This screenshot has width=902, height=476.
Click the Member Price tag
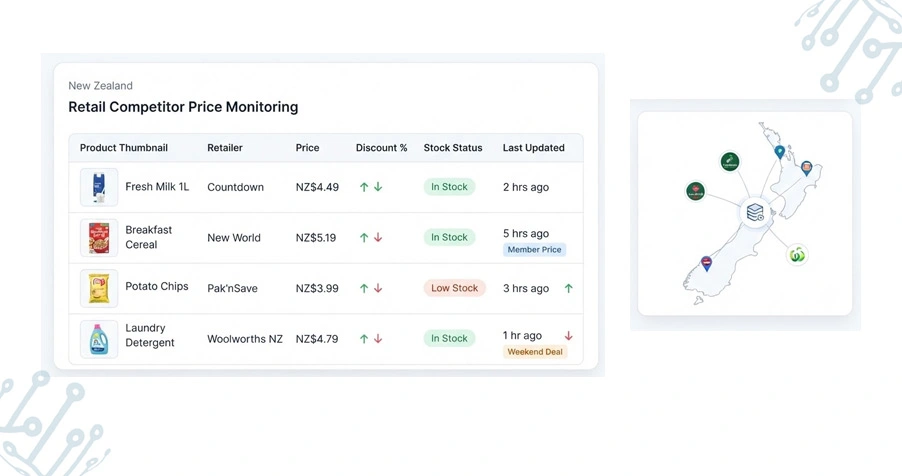click(x=534, y=250)
